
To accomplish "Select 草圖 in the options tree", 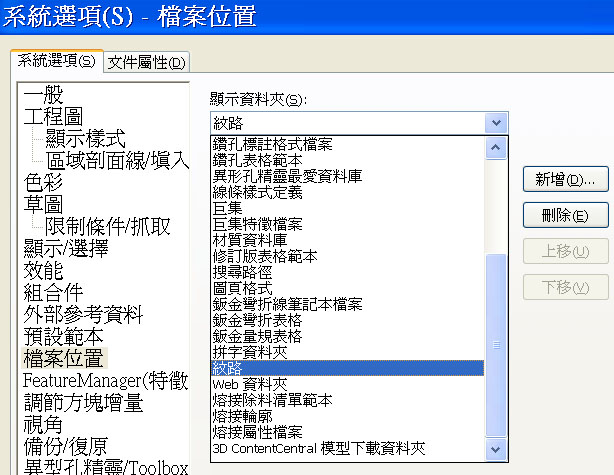I will tap(43, 204).
